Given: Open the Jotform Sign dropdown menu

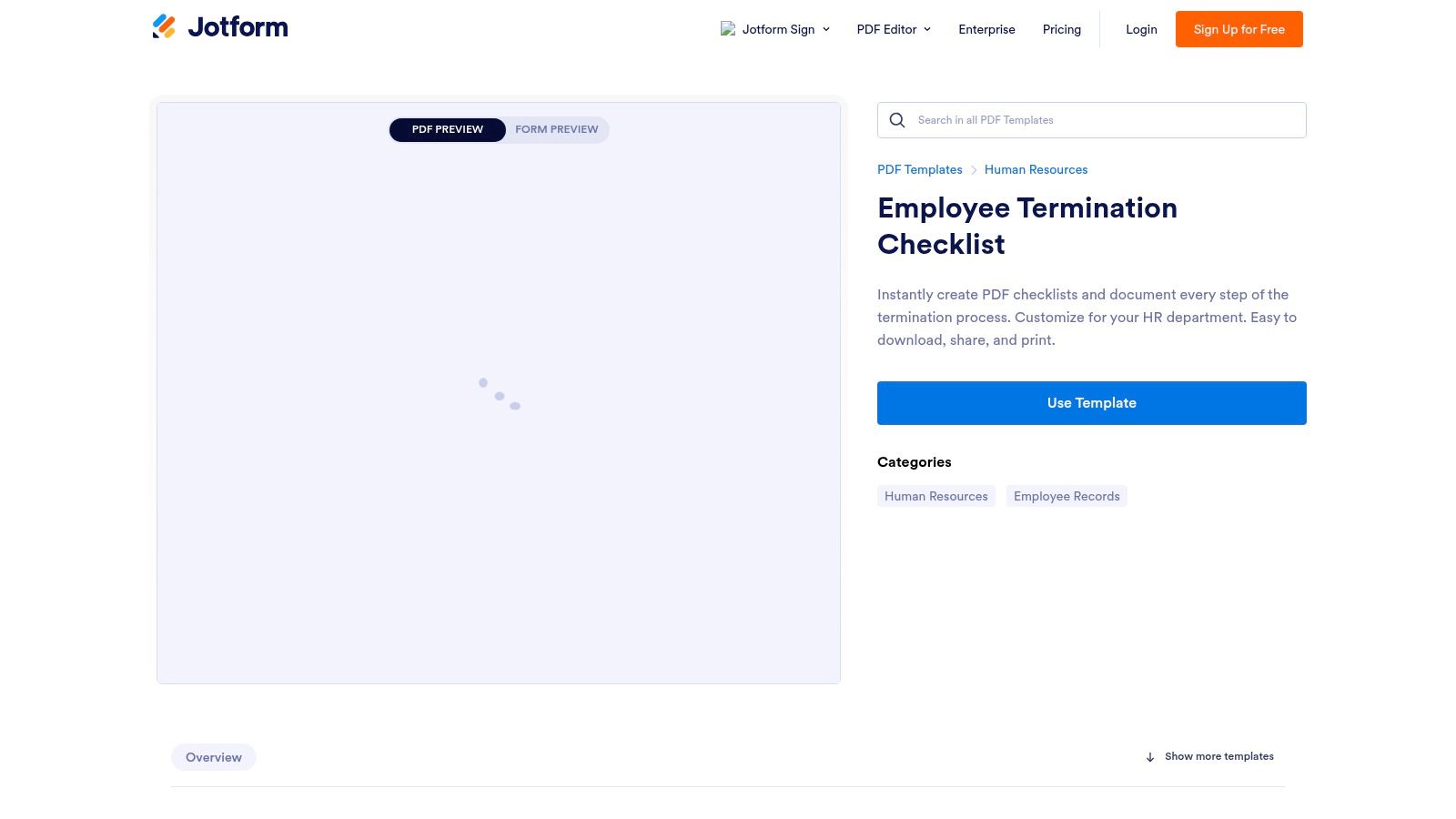Looking at the screenshot, I should [x=778, y=28].
